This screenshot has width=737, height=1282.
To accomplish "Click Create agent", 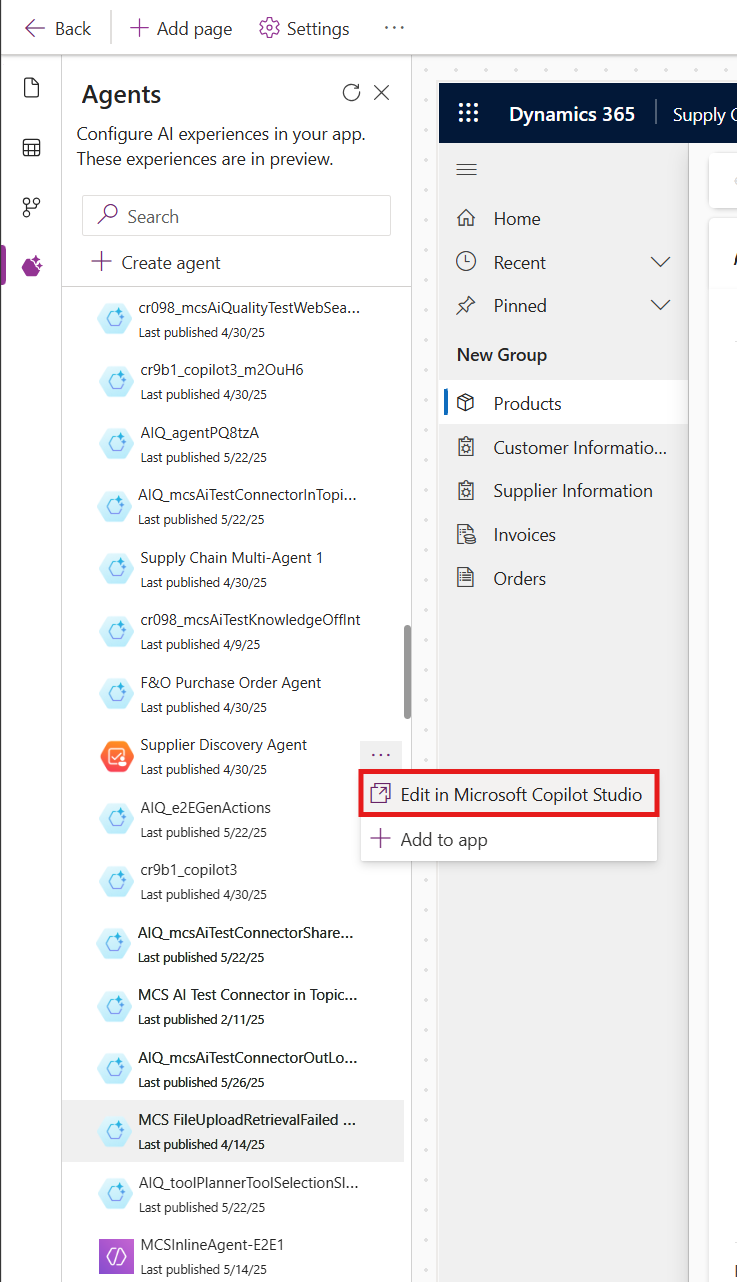I will point(156,263).
